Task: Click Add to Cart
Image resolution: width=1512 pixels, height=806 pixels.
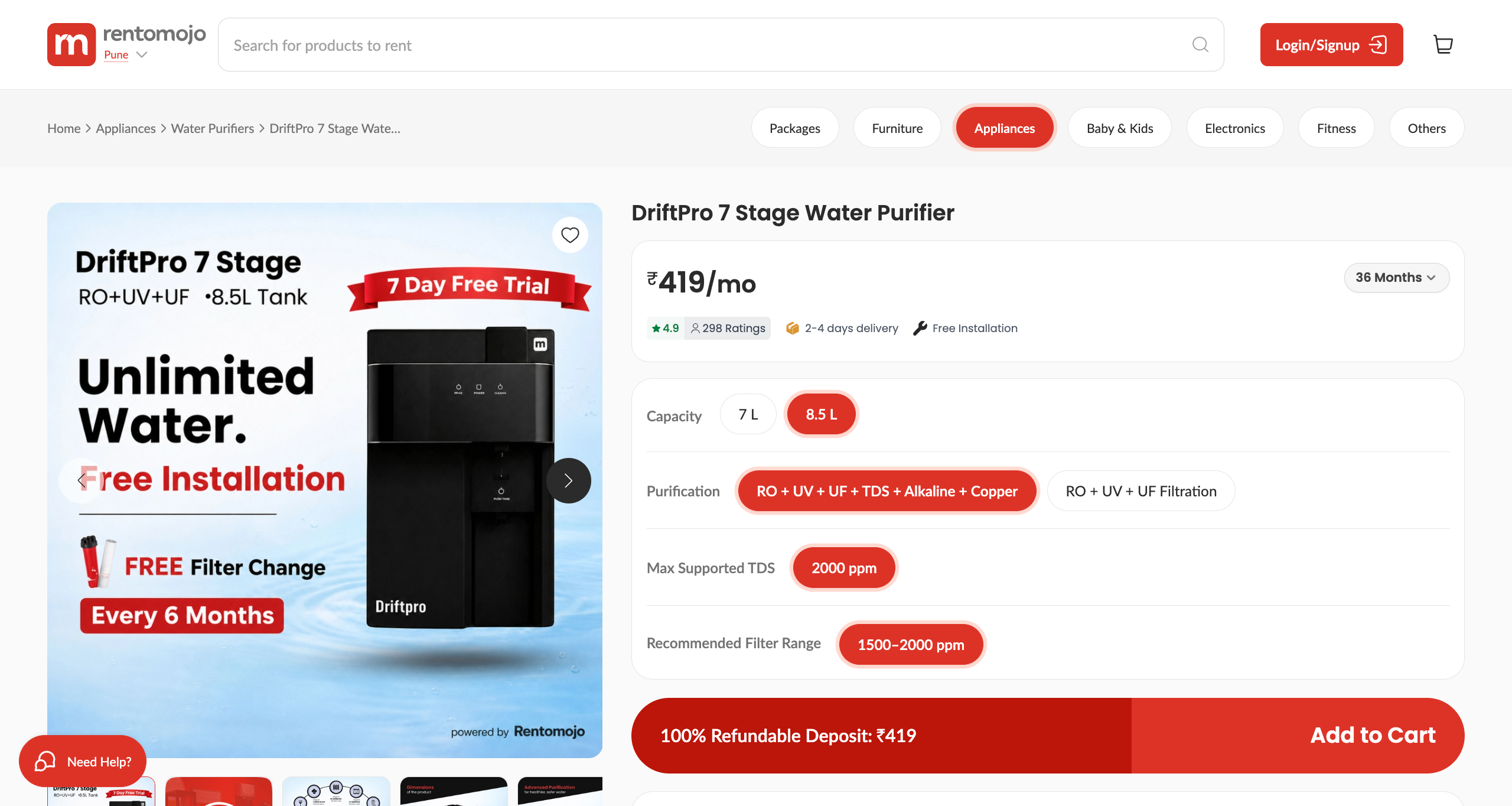Action: pos(1373,735)
